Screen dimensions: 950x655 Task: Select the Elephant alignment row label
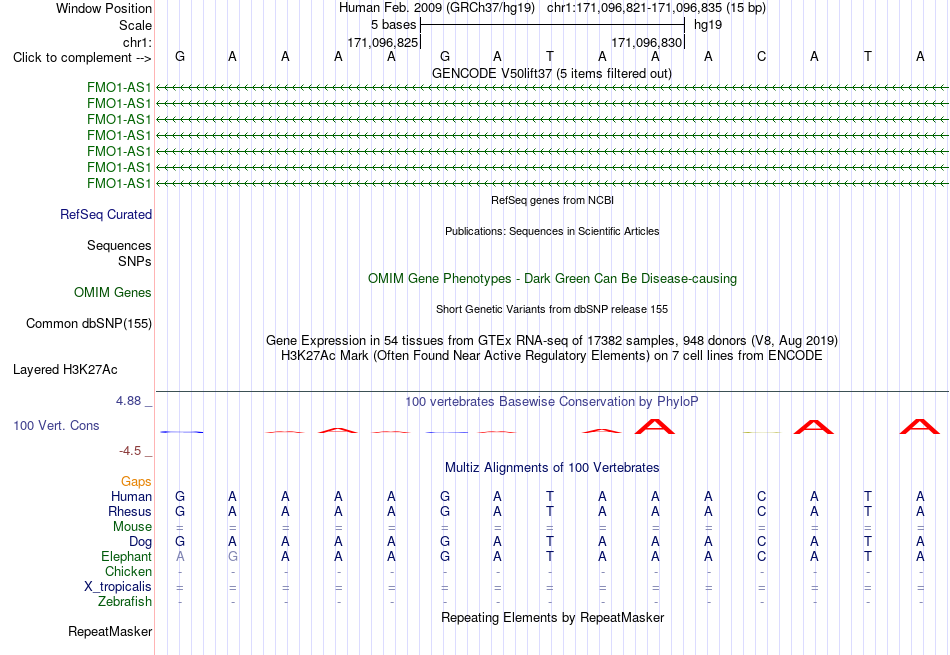(x=127, y=556)
